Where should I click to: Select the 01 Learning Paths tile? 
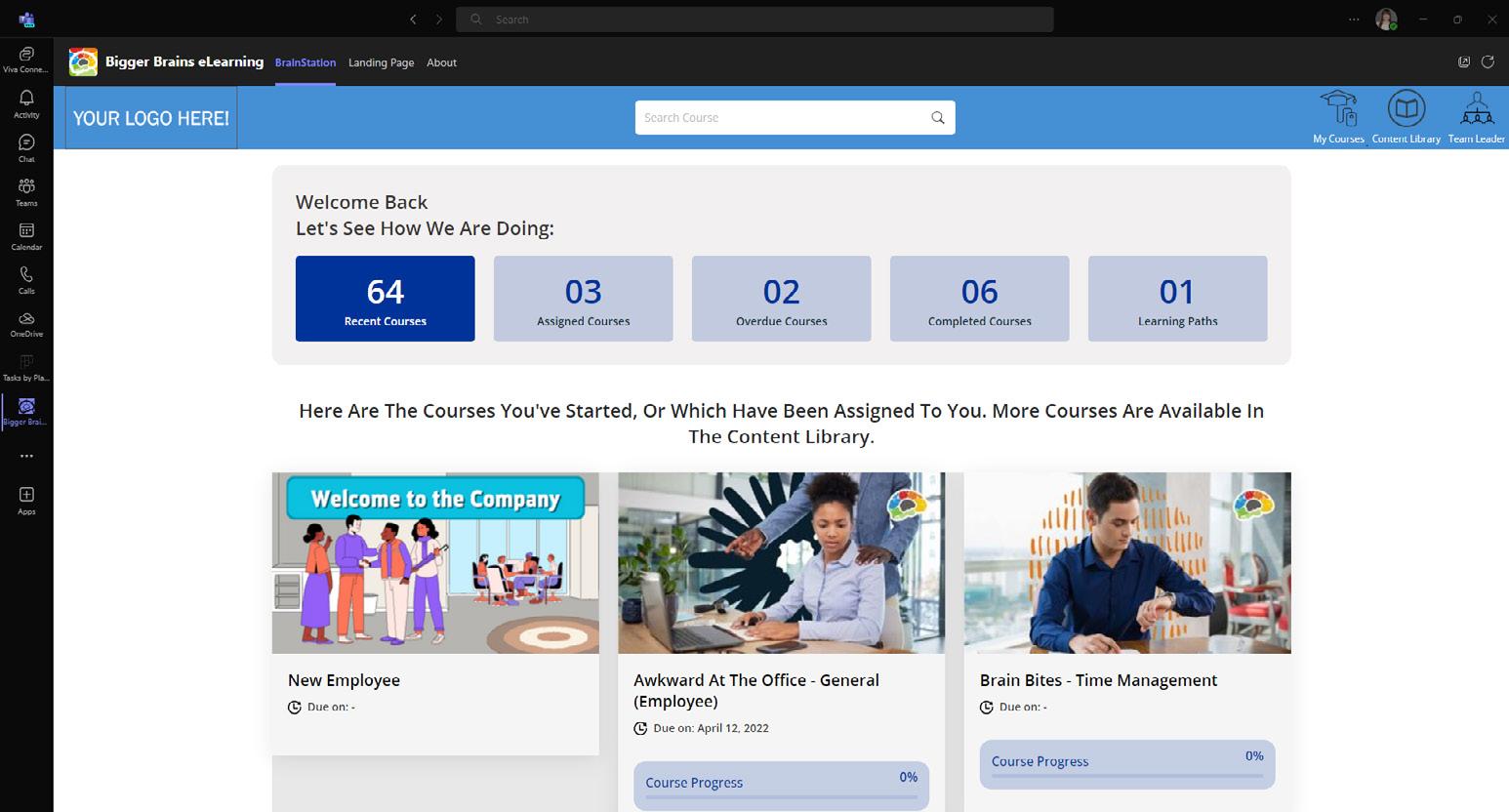[1178, 299]
